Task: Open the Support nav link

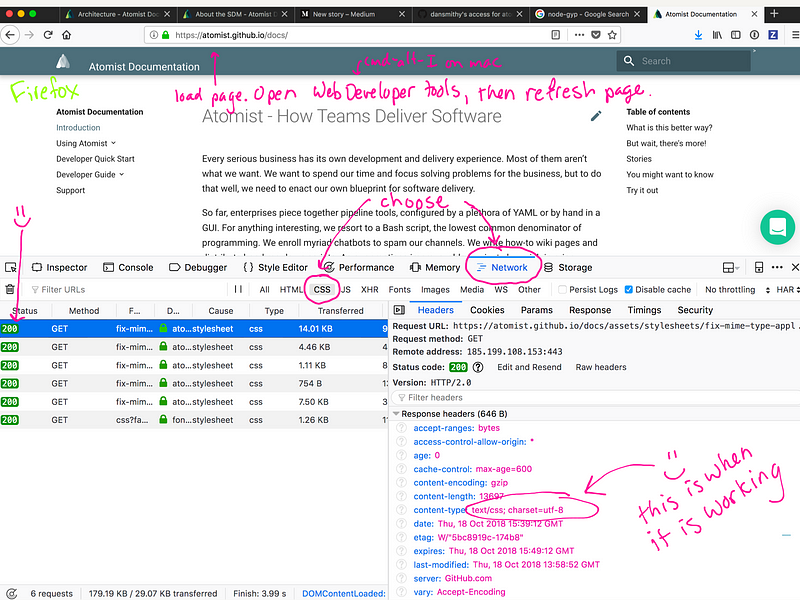Action: coord(70,190)
